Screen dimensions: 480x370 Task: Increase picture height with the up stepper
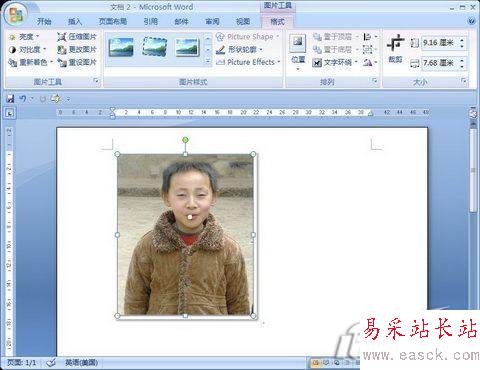coord(462,40)
